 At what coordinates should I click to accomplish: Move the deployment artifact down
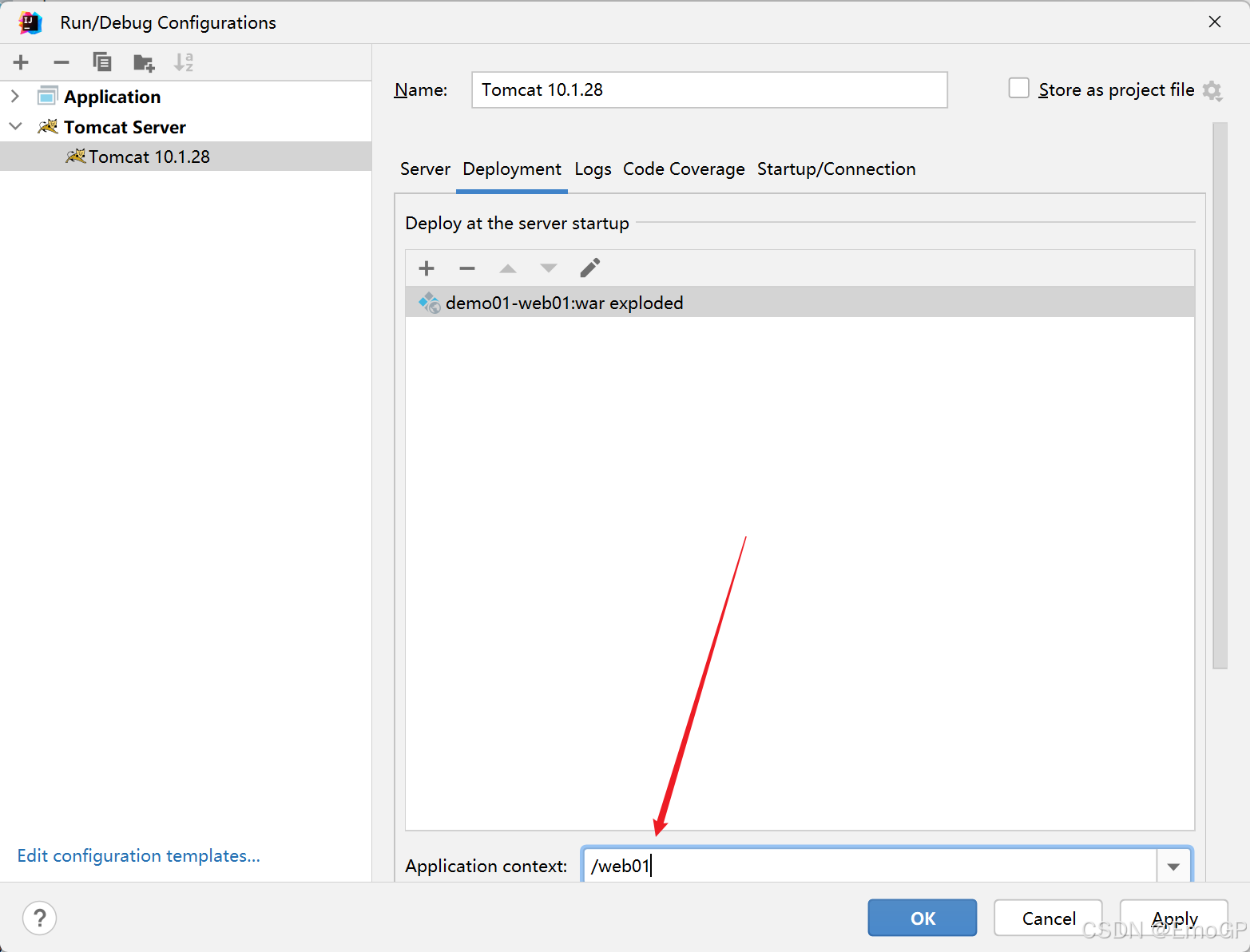(x=549, y=268)
